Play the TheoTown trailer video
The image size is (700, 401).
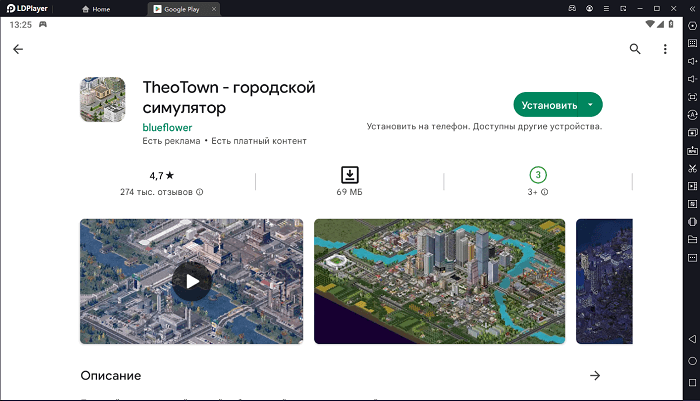point(192,281)
